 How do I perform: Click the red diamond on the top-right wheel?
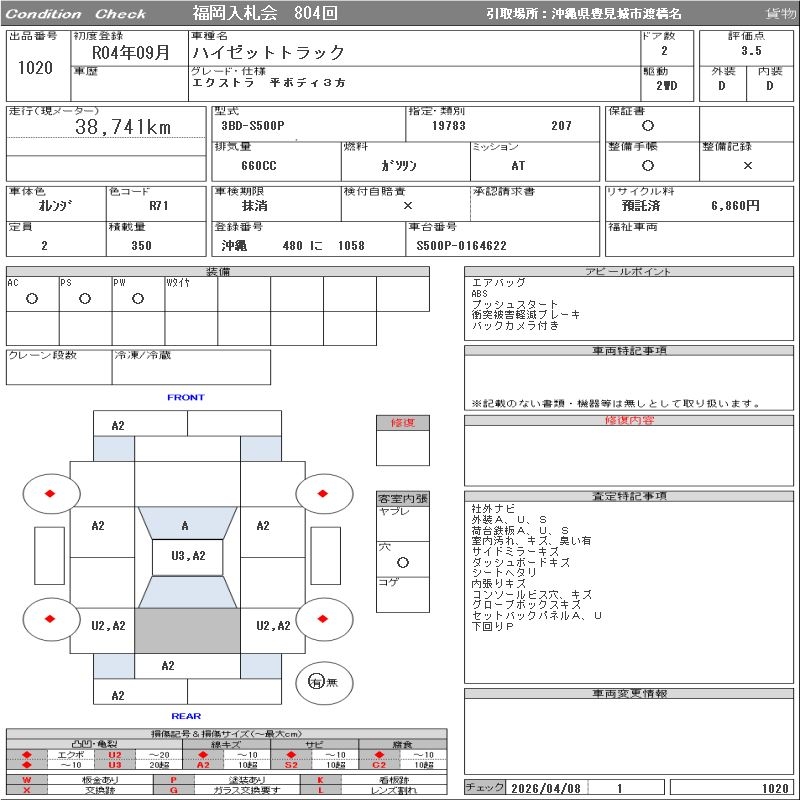322,493
